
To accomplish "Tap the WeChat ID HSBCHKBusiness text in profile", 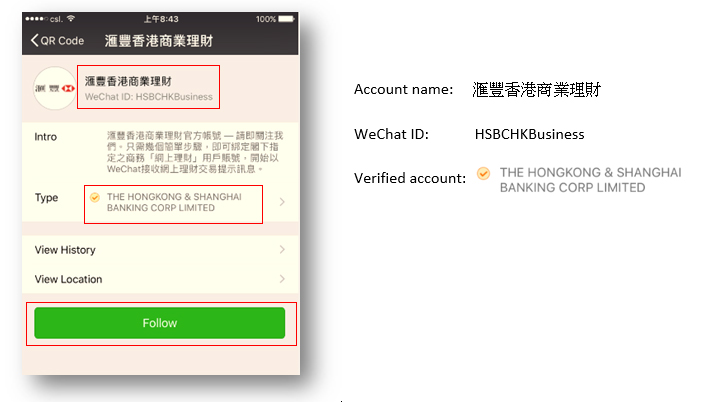I will pos(149,97).
